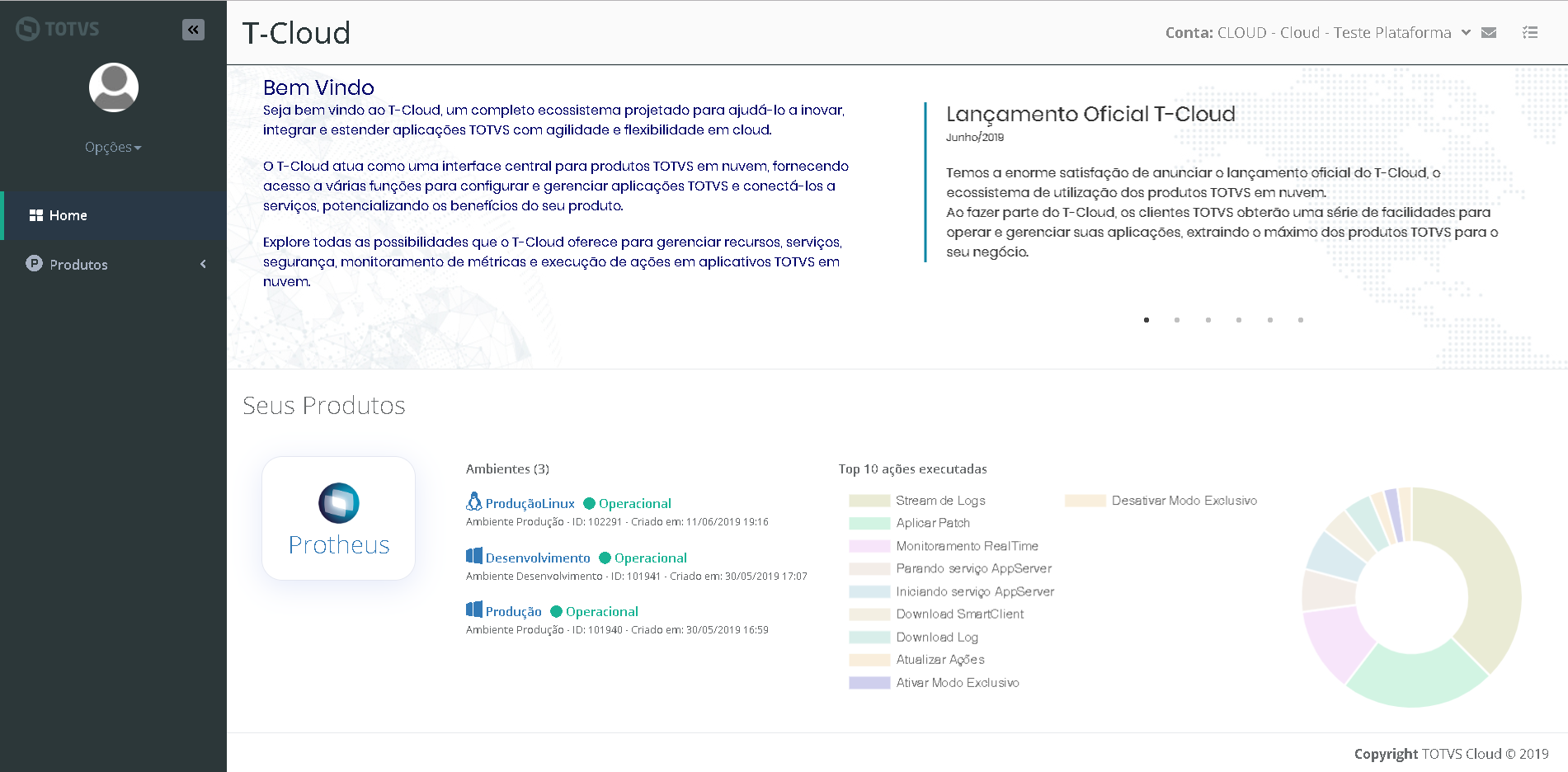Viewport: 1568px width, 772px height.
Task: Click the Lançamento Oficial T-Cloud headline
Action: tap(1090, 114)
